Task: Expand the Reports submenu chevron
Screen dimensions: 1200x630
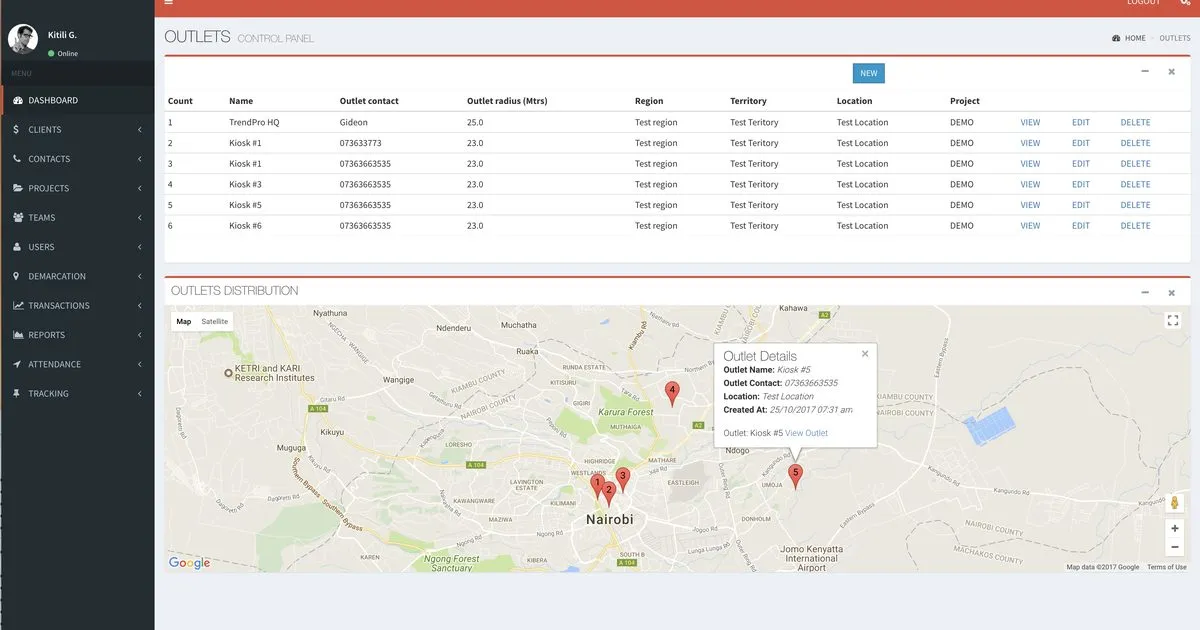Action: click(x=140, y=335)
